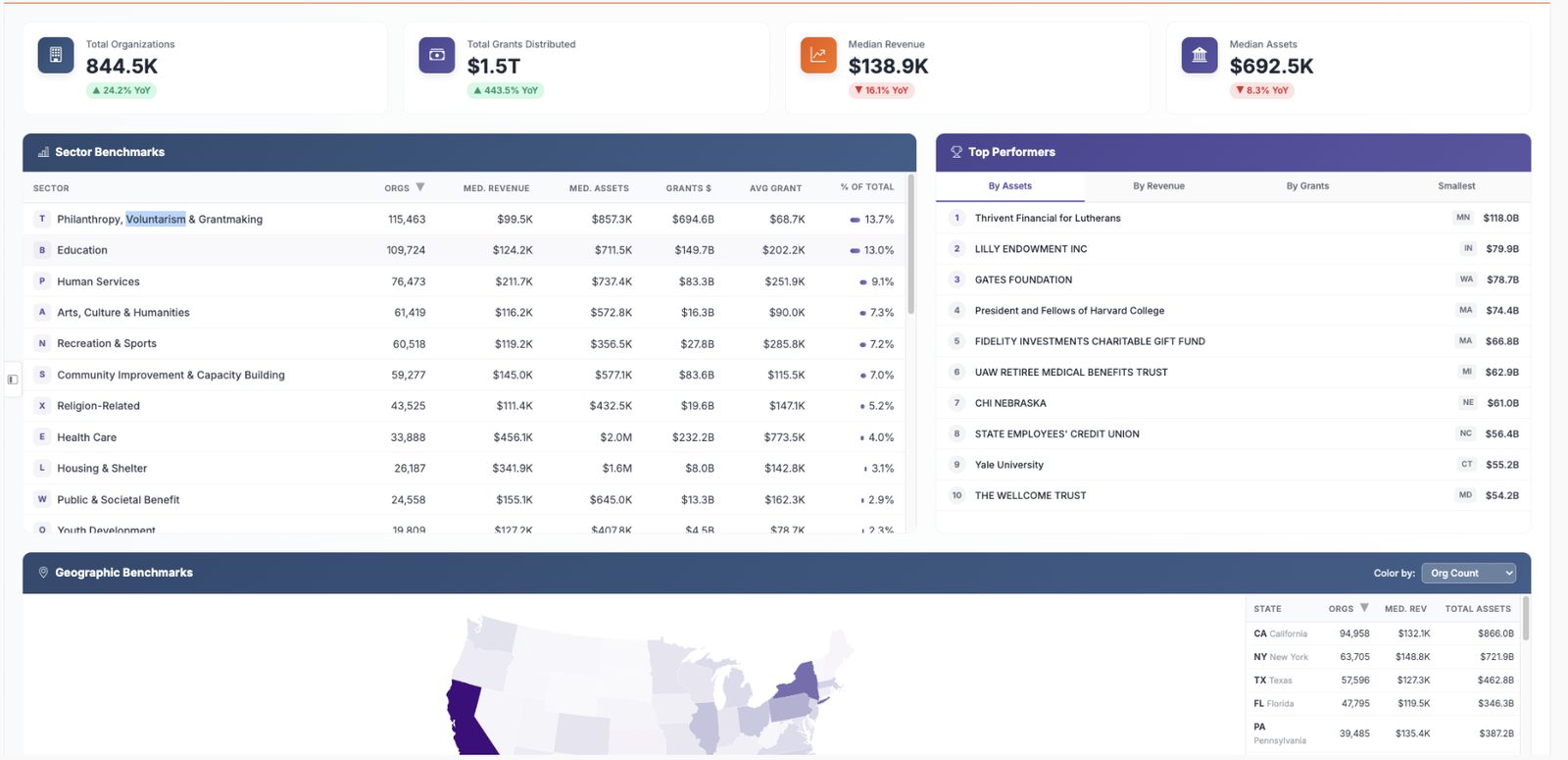Click the B sector badge for Education

pos(42,250)
